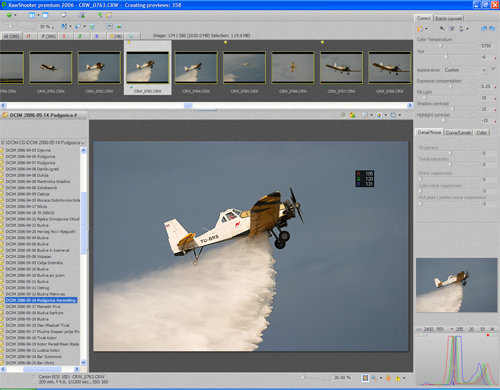
Task: Click the globe icon in thumbnail toolbar
Action: pyautogui.click(x=92, y=26)
